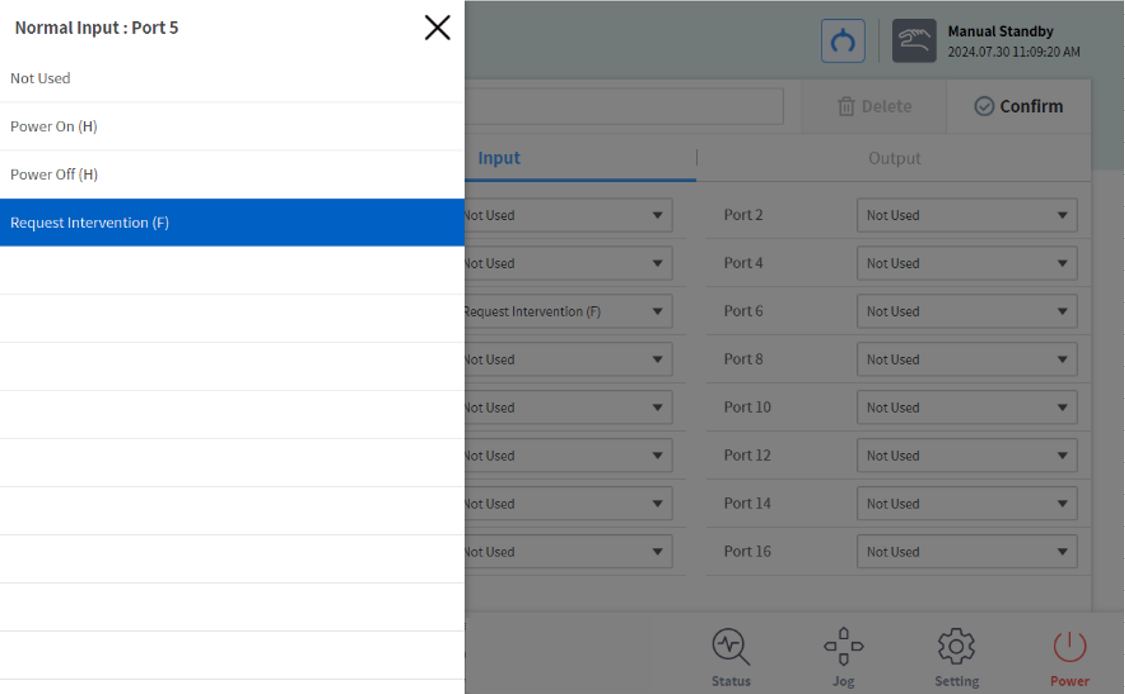Choose Power Off (H) option
Viewport: 1125px width, 694px height.
[x=232, y=175]
